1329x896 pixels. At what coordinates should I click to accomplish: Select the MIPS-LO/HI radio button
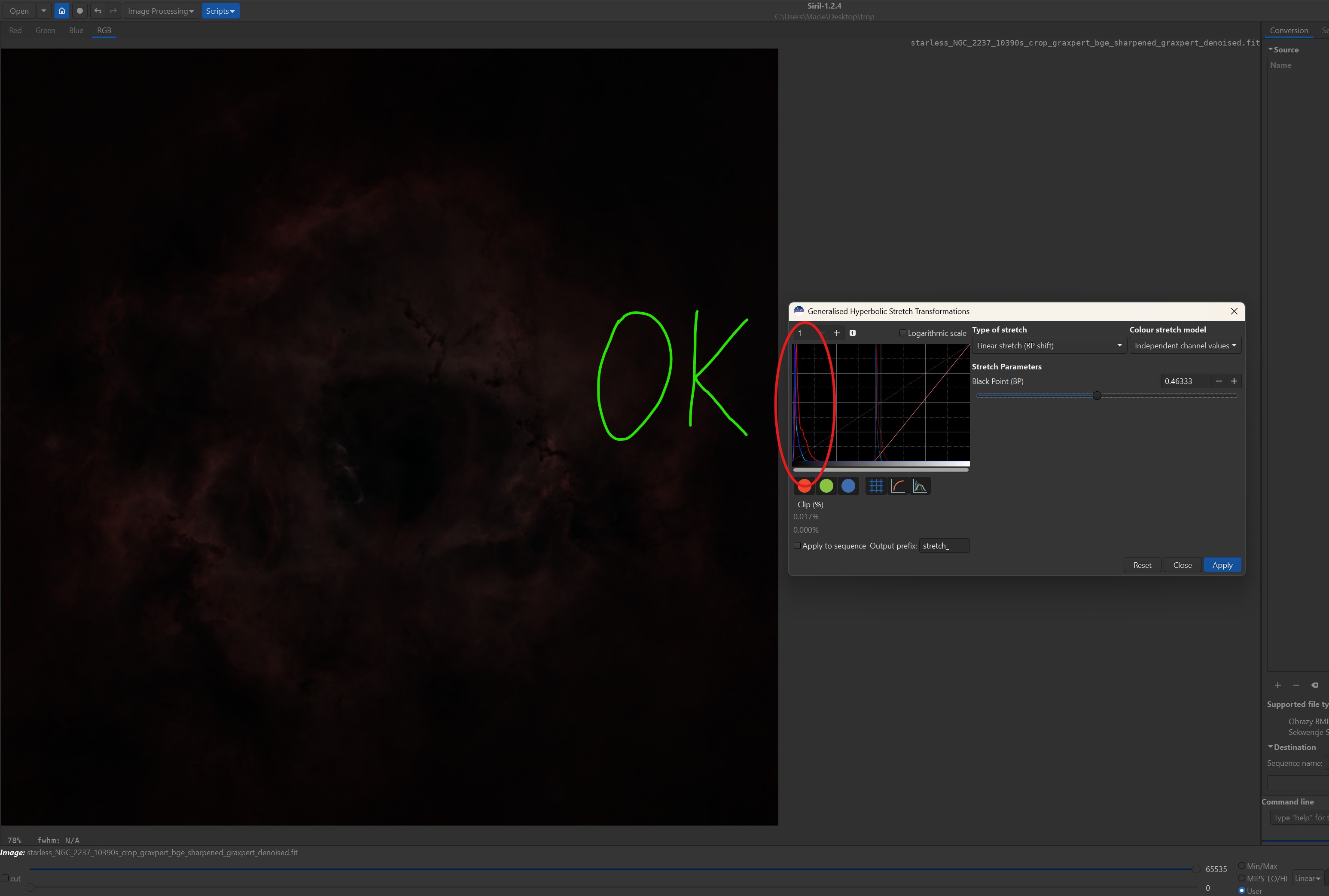(1241, 878)
